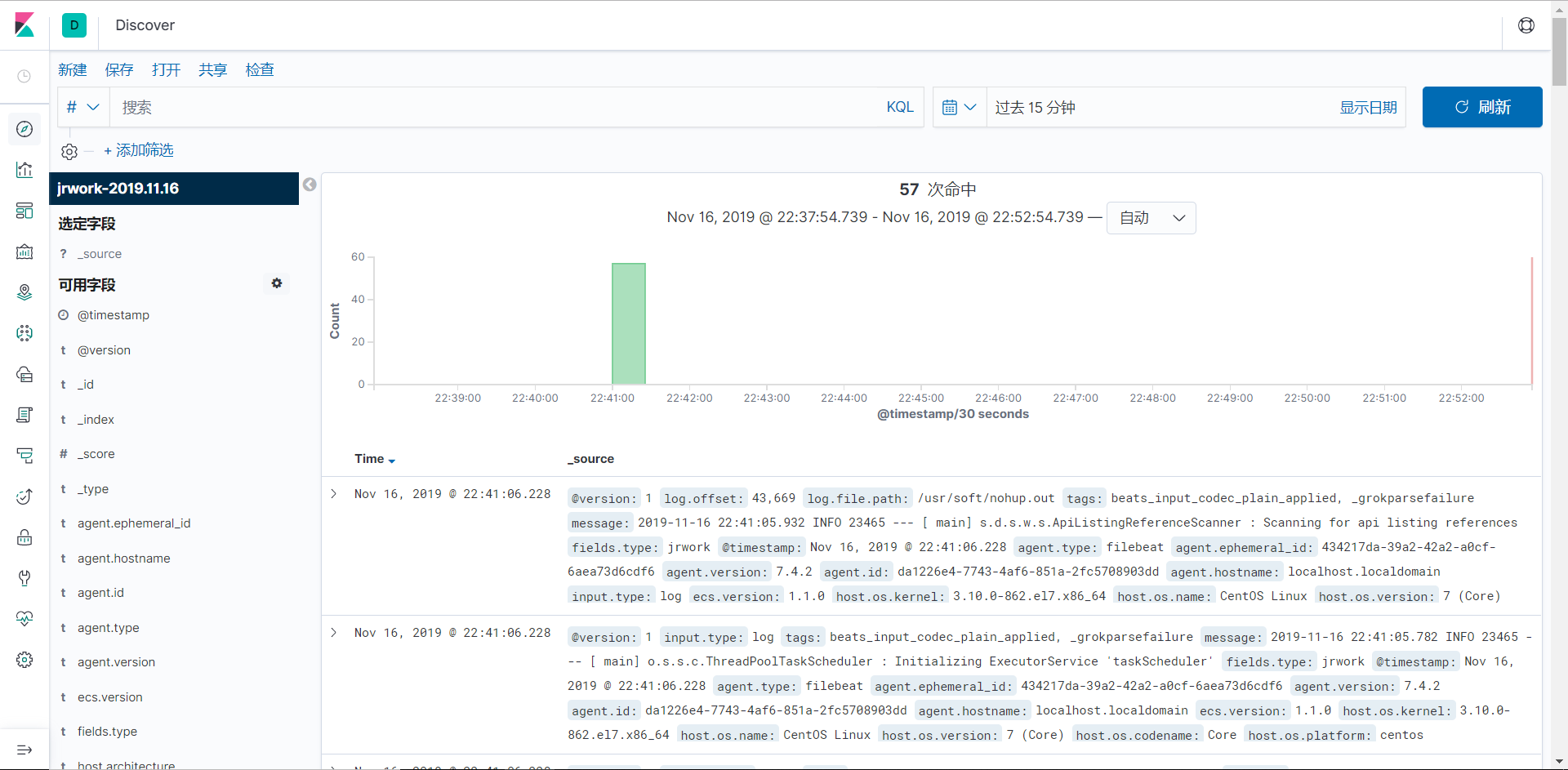The image size is (1568, 770).
Task: Select ecs.version field in list
Action: pyautogui.click(x=109, y=697)
